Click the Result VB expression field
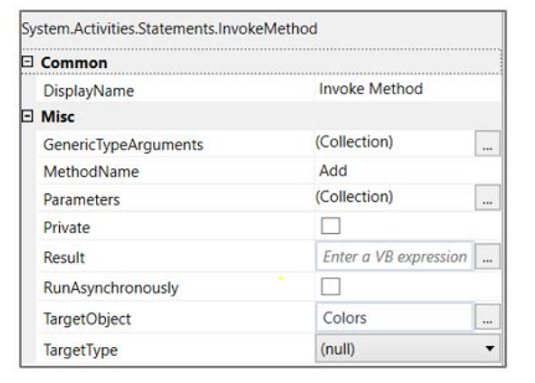 coord(394,256)
